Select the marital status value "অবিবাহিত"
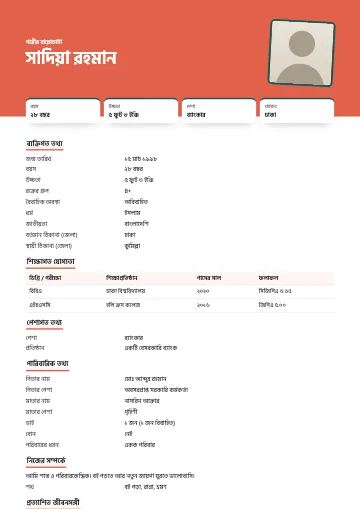This screenshot has width=360, height=509. pyautogui.click(x=136, y=202)
